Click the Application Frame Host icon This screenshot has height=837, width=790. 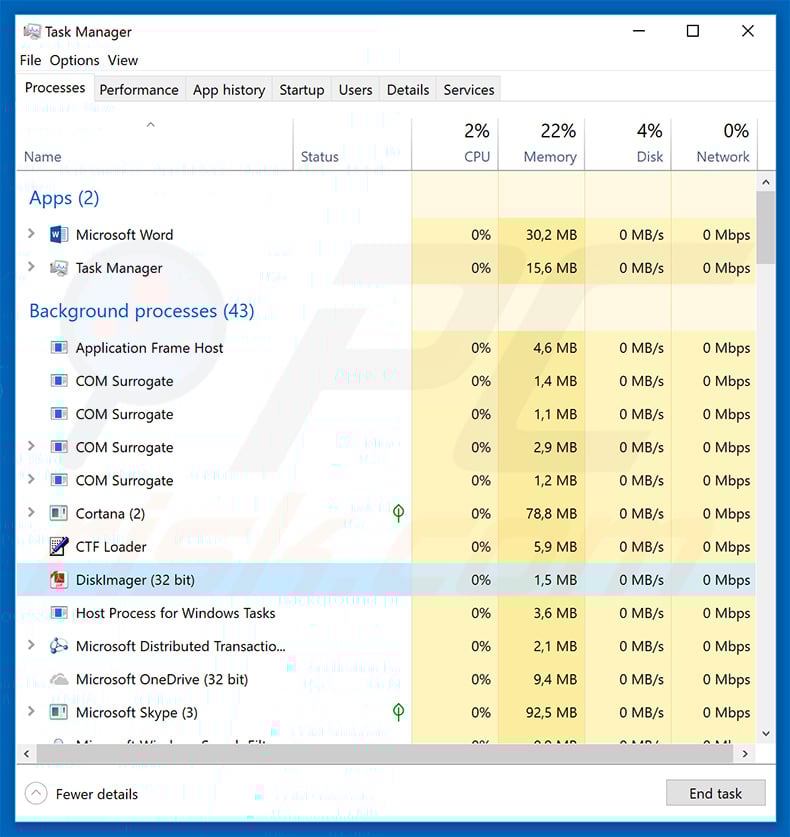[x=59, y=348]
